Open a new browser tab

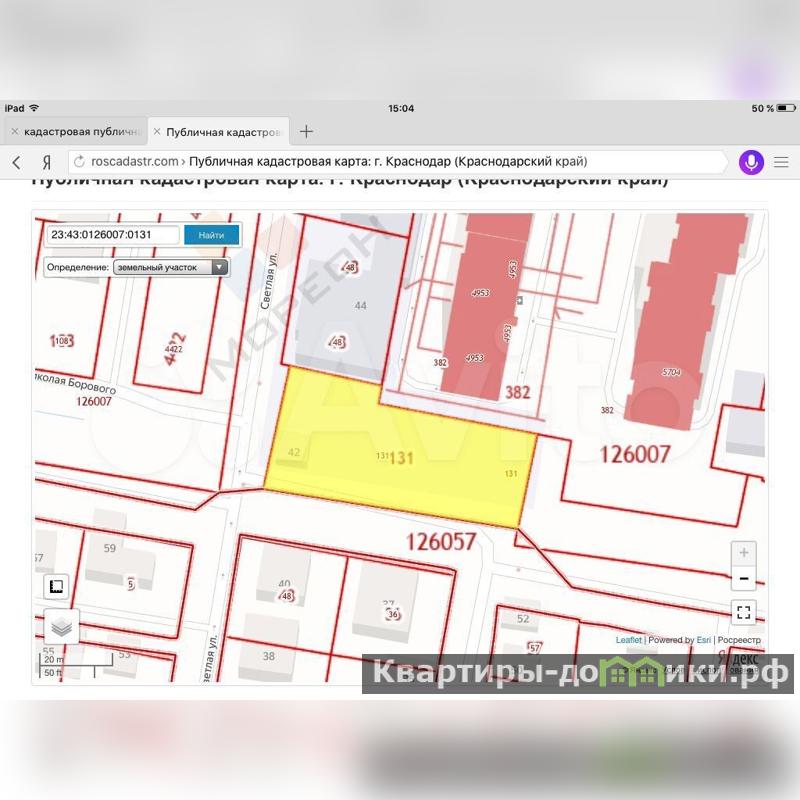click(307, 131)
